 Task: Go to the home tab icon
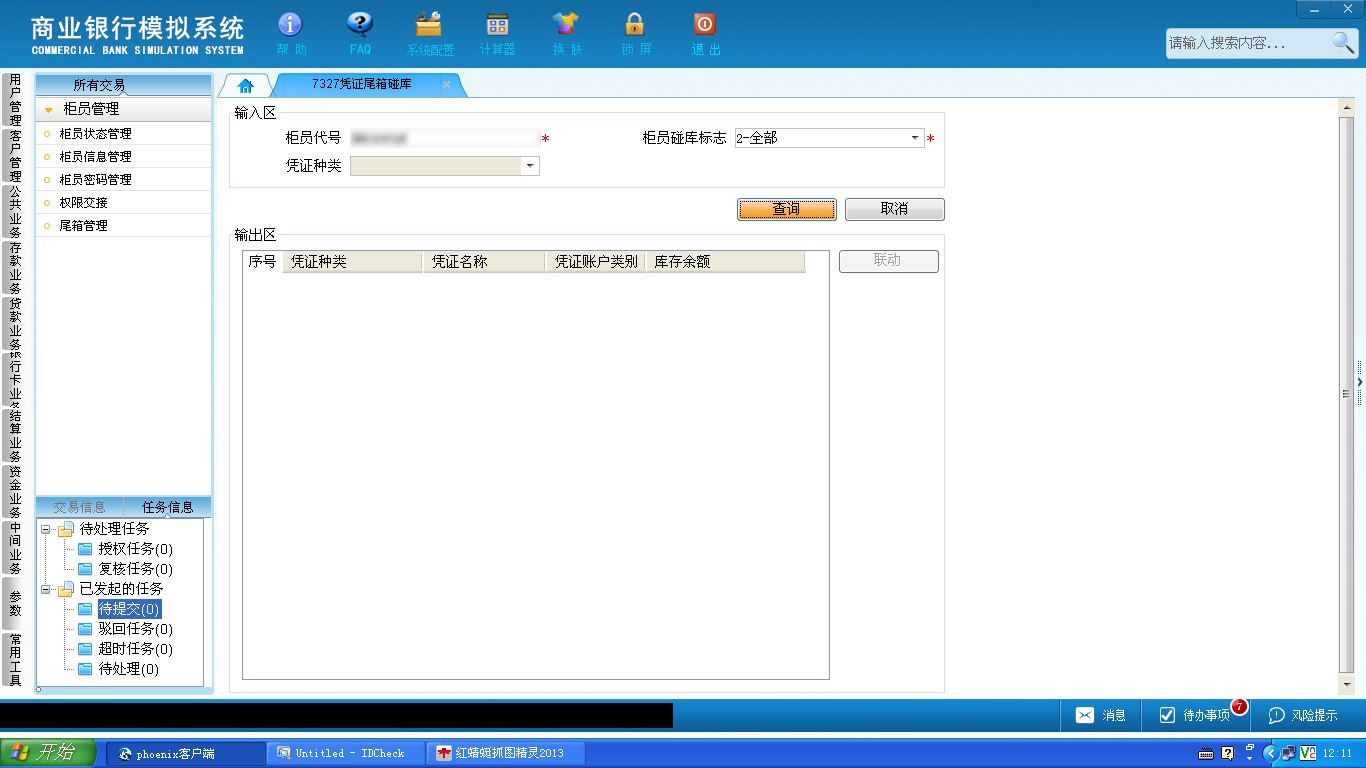click(x=246, y=86)
